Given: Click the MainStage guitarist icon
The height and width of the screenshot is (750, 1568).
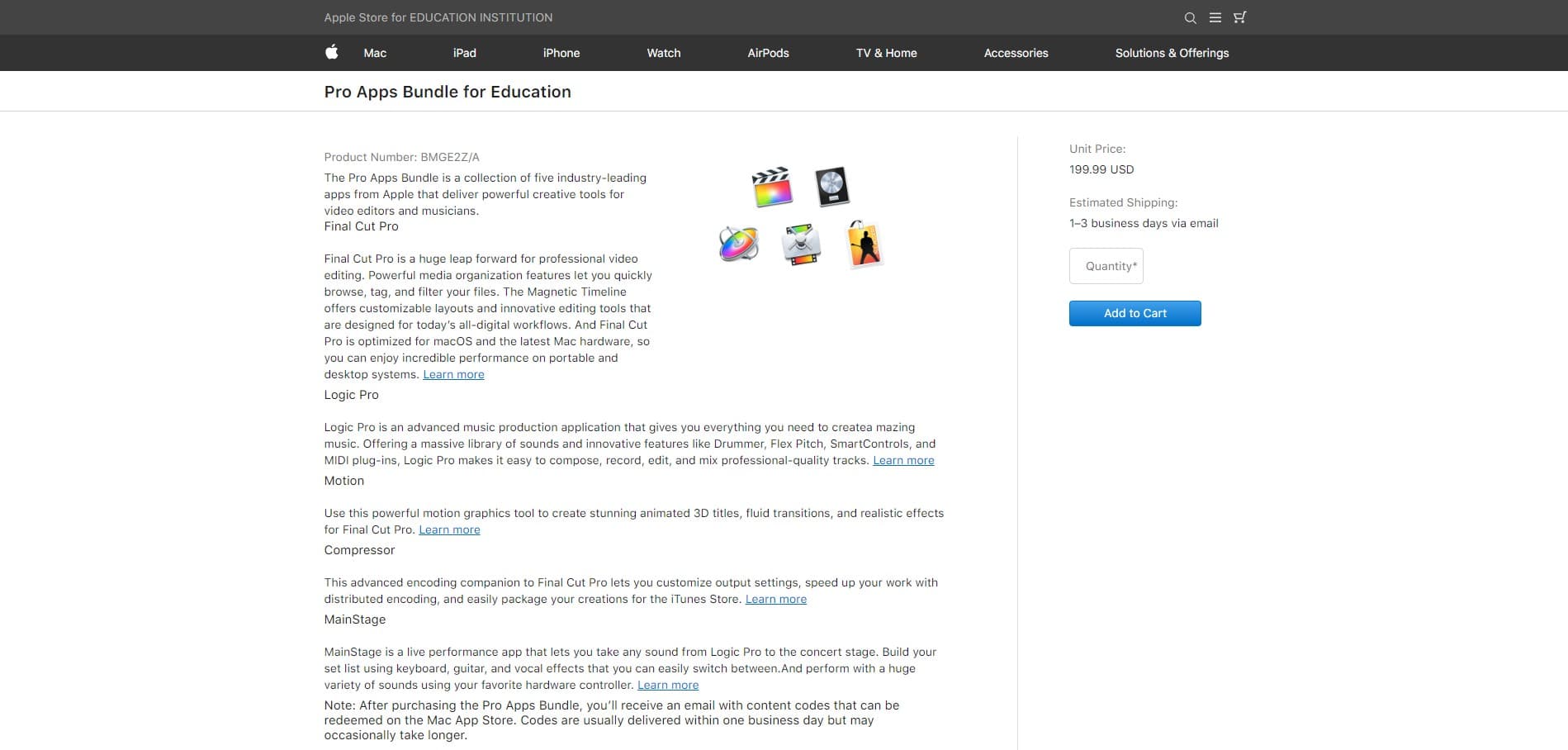Looking at the screenshot, I should [865, 244].
